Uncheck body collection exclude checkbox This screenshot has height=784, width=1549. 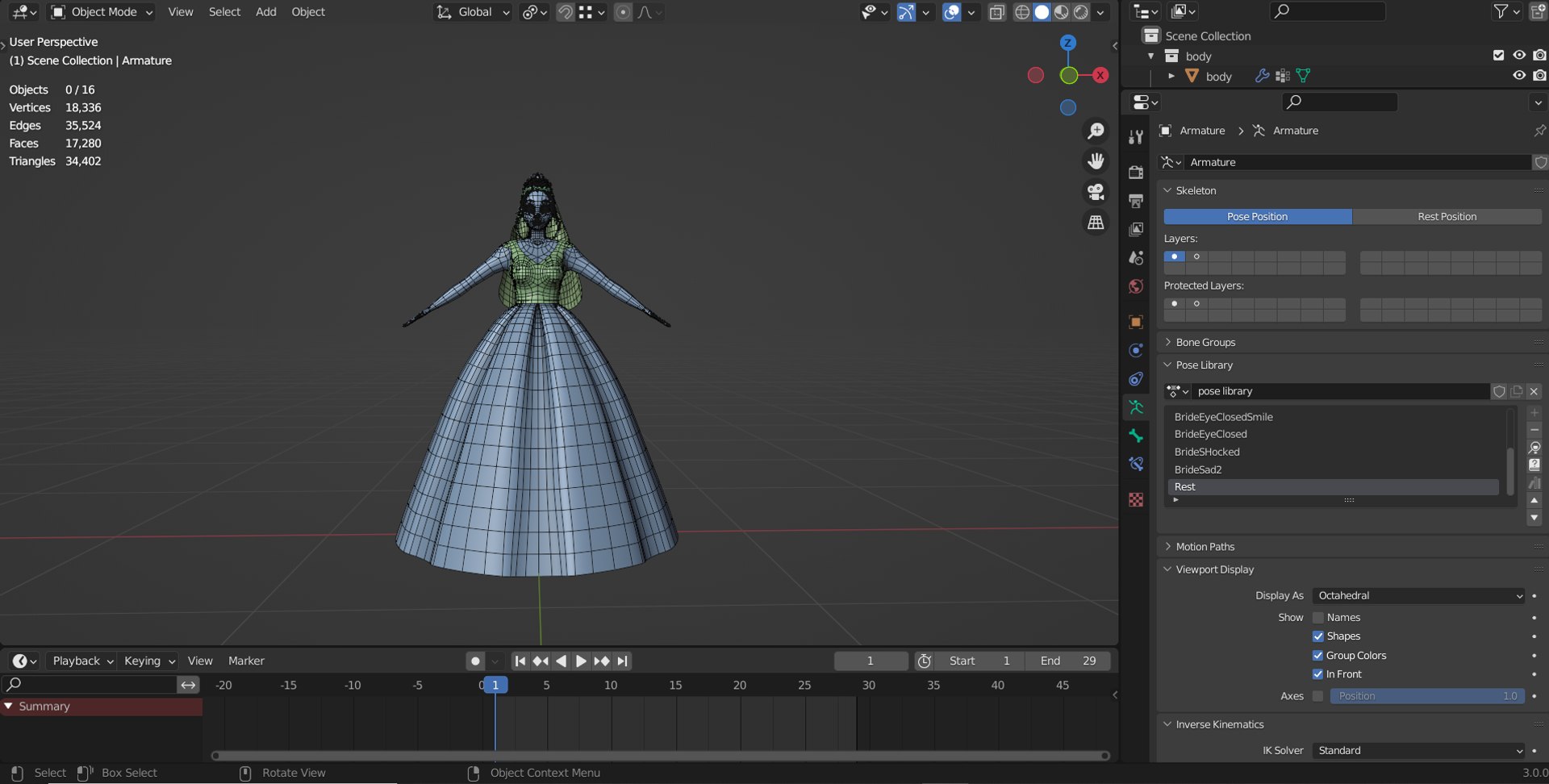(x=1498, y=56)
